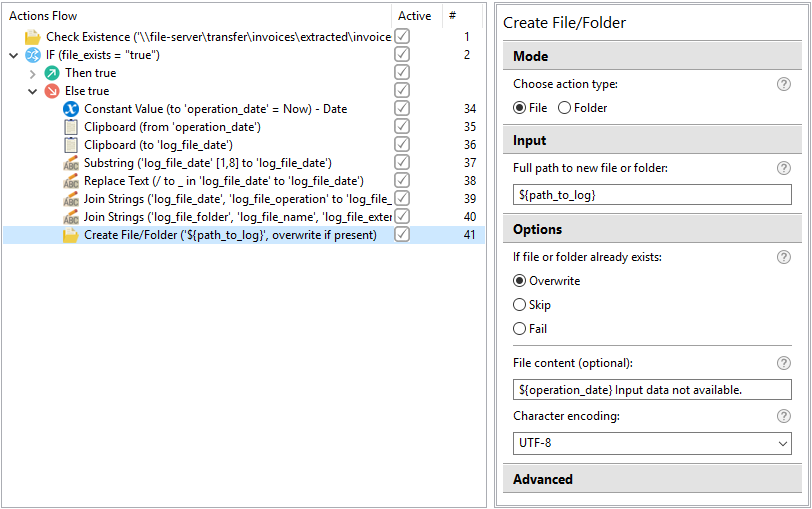The image size is (812, 509).
Task: Open the Character encoding UTF-8 dropdown
Action: [x=652, y=443]
